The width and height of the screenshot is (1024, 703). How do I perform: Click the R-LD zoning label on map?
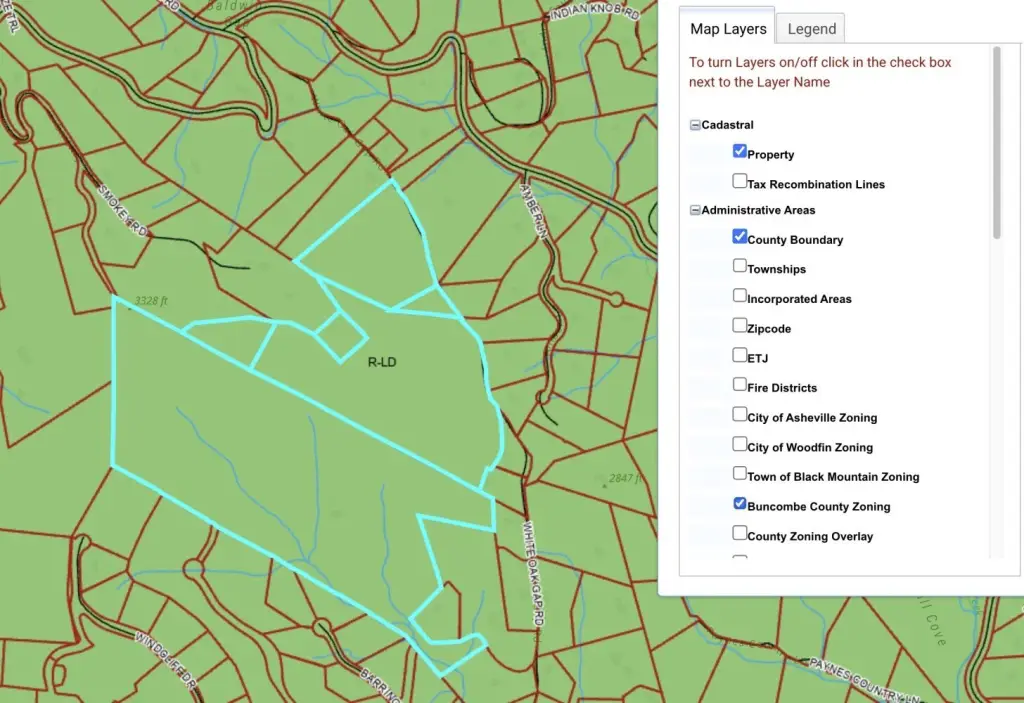coord(382,363)
